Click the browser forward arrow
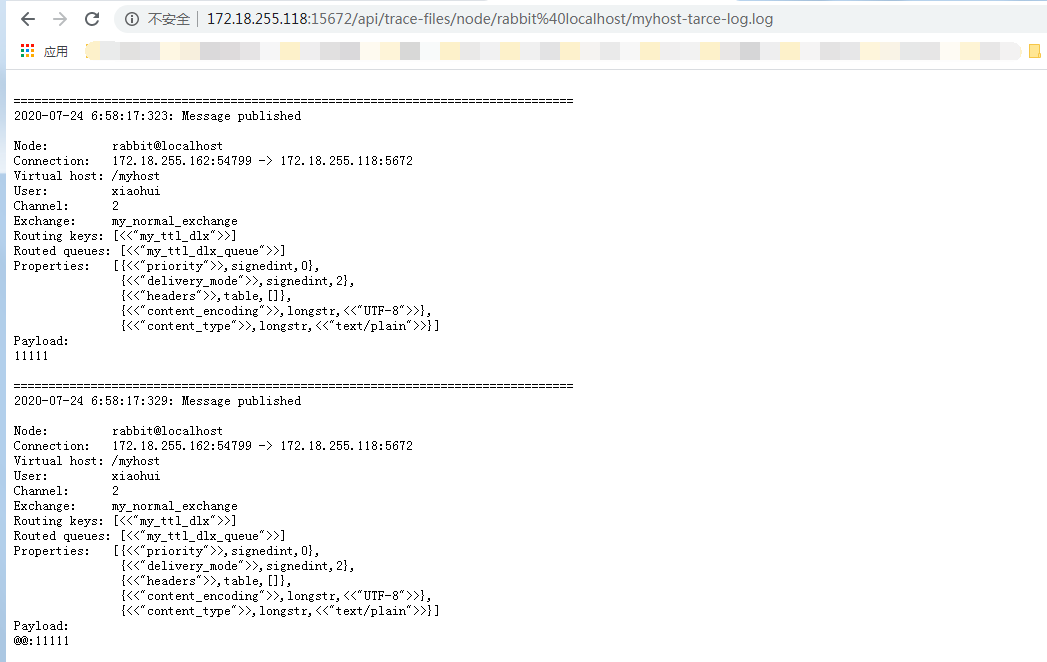The width and height of the screenshot is (1047, 662). 60,19
